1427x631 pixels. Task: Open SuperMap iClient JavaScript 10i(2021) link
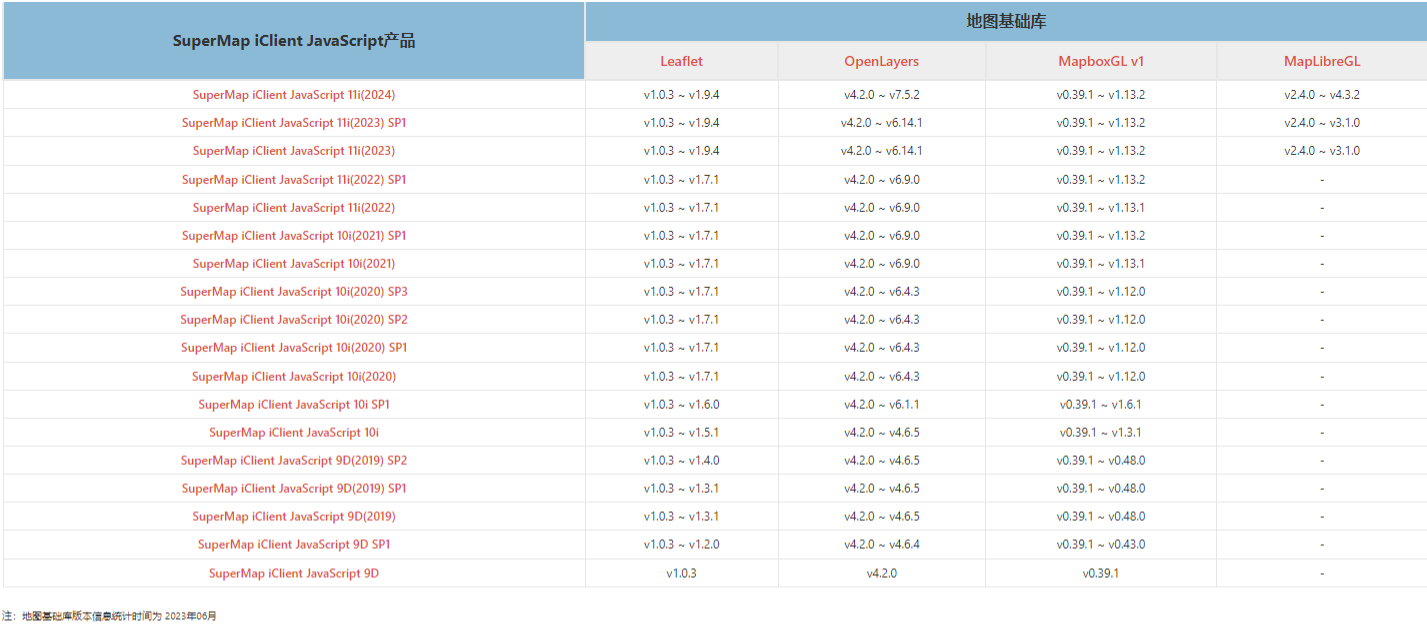pos(294,264)
